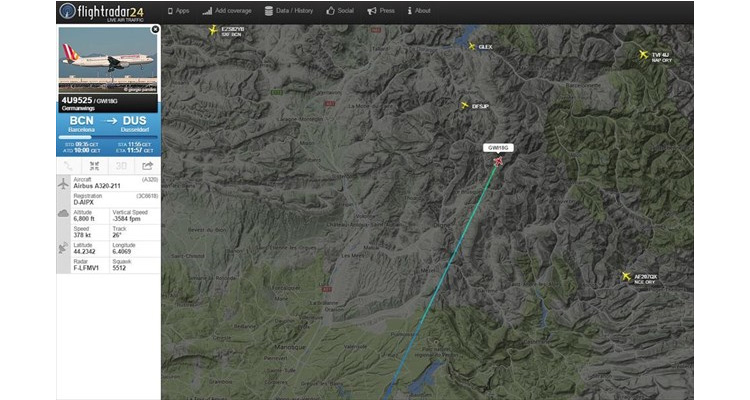Open the About menu
The height and width of the screenshot is (400, 750).
coord(419,11)
